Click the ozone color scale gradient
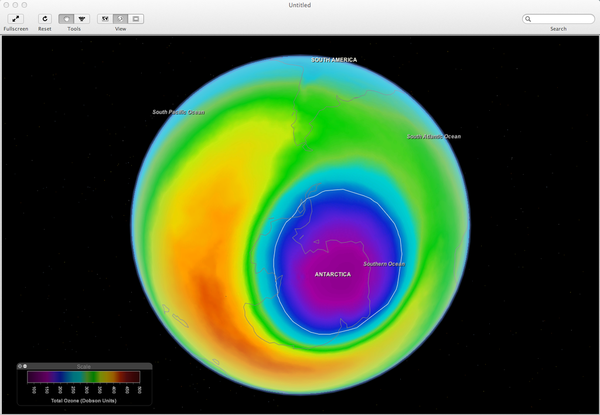 point(84,377)
